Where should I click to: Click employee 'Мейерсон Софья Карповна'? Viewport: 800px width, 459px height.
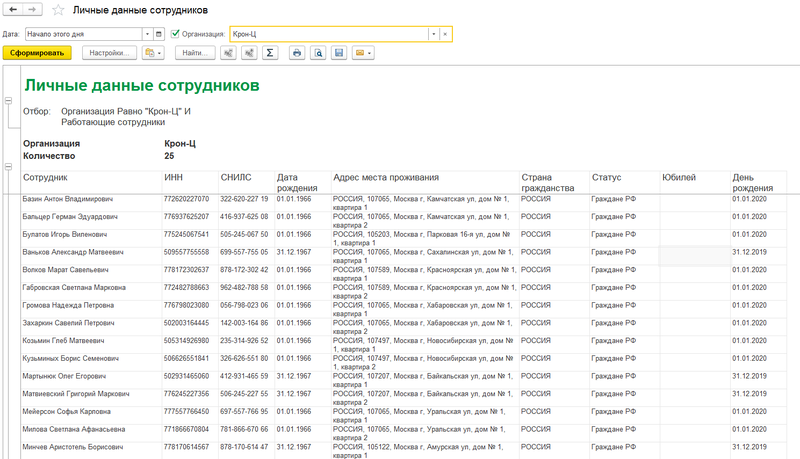66,412
